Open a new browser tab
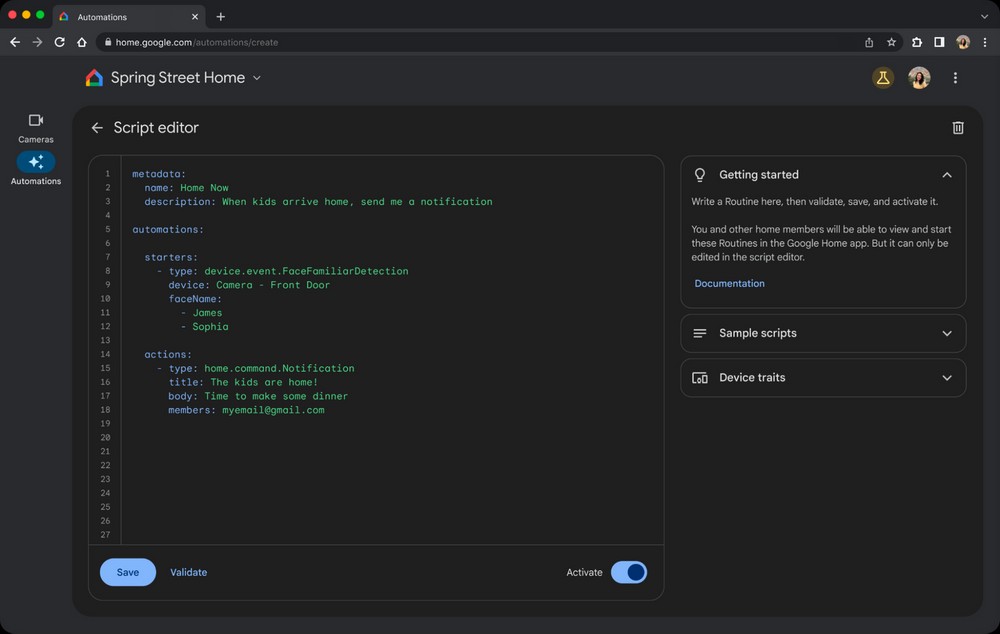The image size is (1000, 634). (221, 17)
